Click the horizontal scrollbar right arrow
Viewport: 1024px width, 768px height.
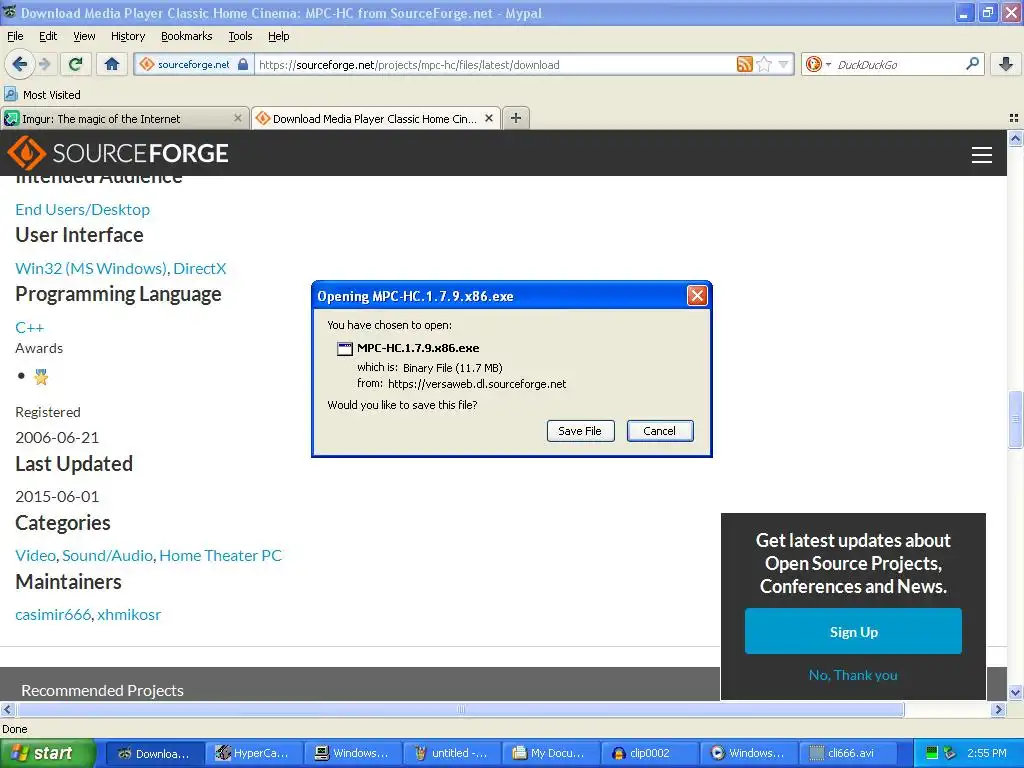[x=998, y=709]
